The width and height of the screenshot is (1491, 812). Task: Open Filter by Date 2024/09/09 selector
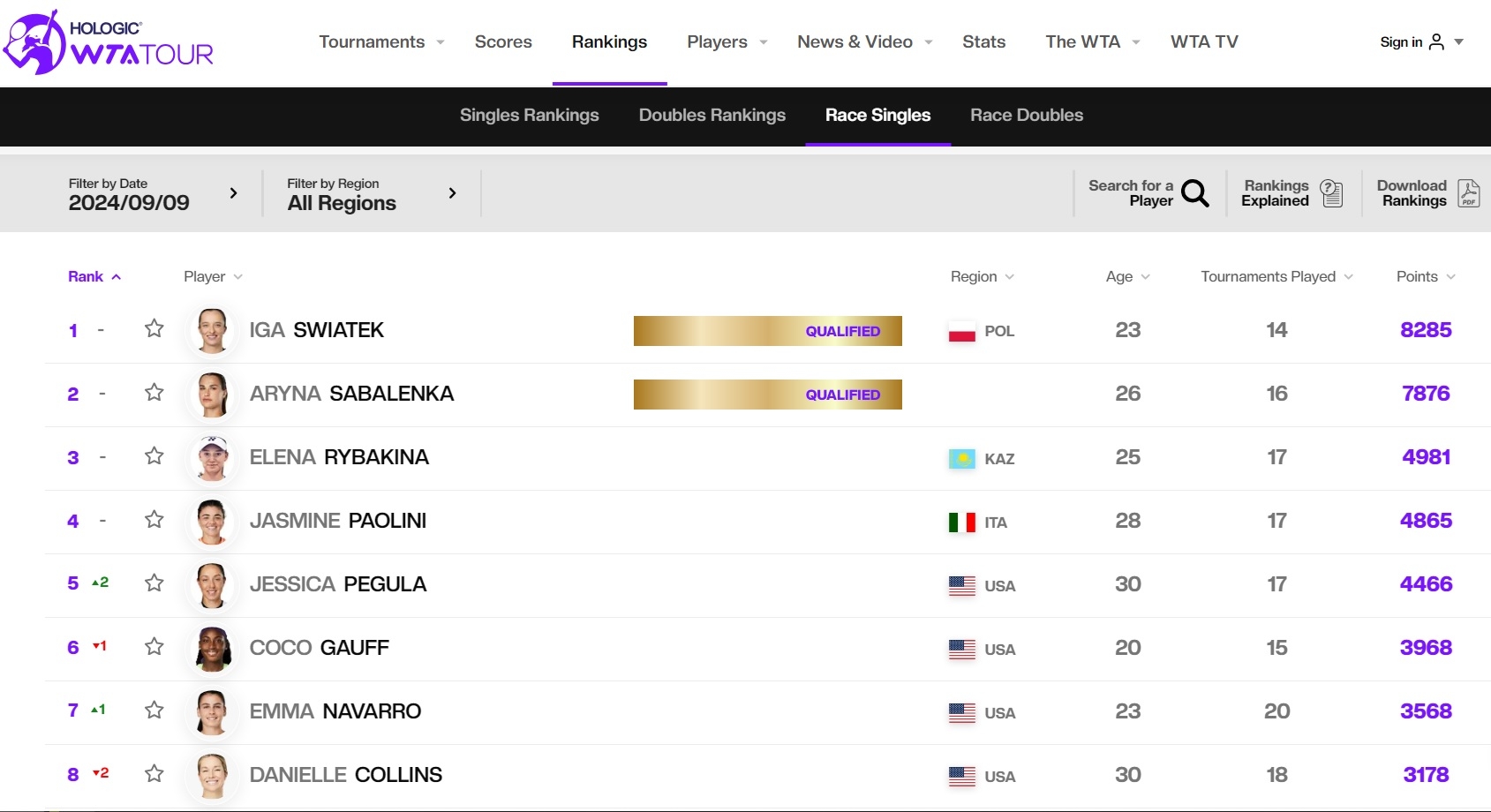coord(154,193)
